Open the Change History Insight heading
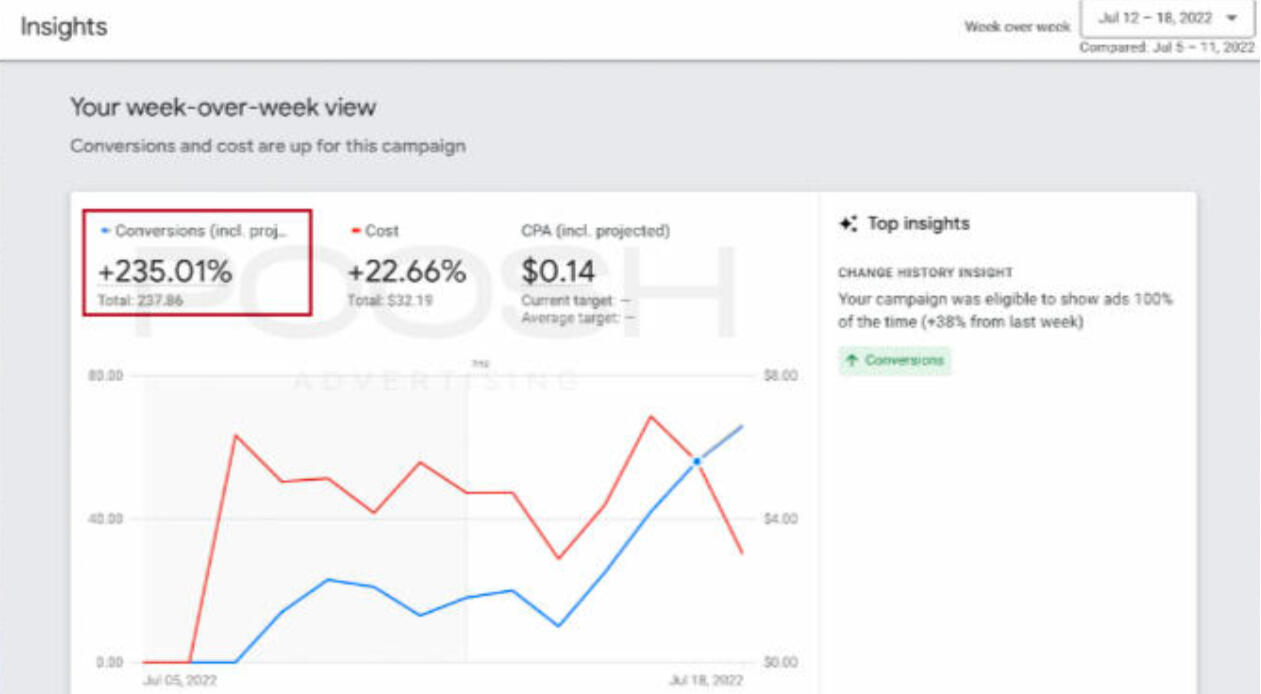The image size is (1261, 694). (925, 272)
